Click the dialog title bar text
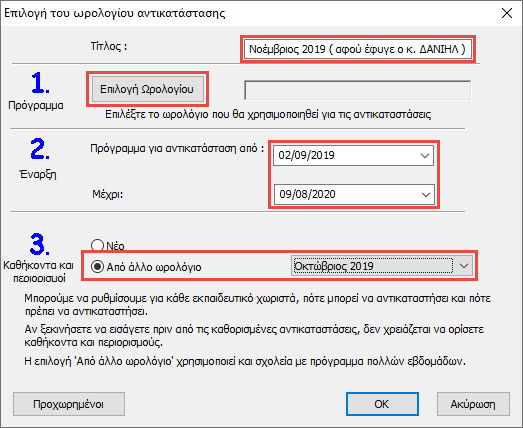The width and height of the screenshot is (523, 428). point(115,13)
